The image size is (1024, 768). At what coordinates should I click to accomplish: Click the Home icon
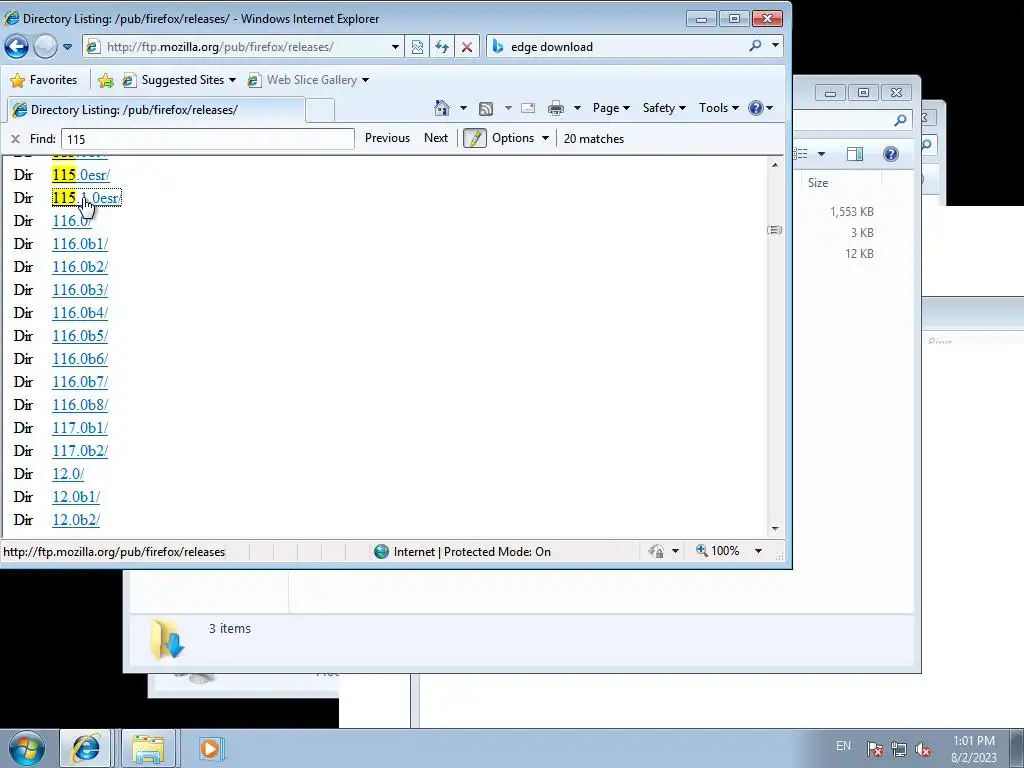pos(442,108)
